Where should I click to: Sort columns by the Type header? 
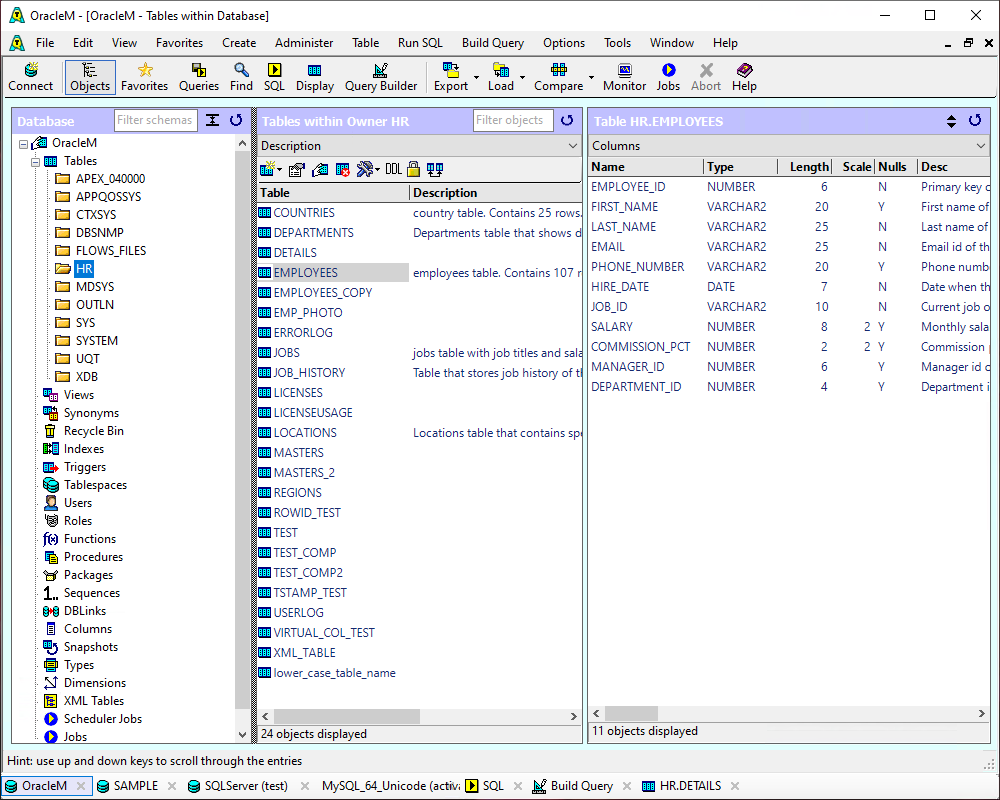coord(740,167)
